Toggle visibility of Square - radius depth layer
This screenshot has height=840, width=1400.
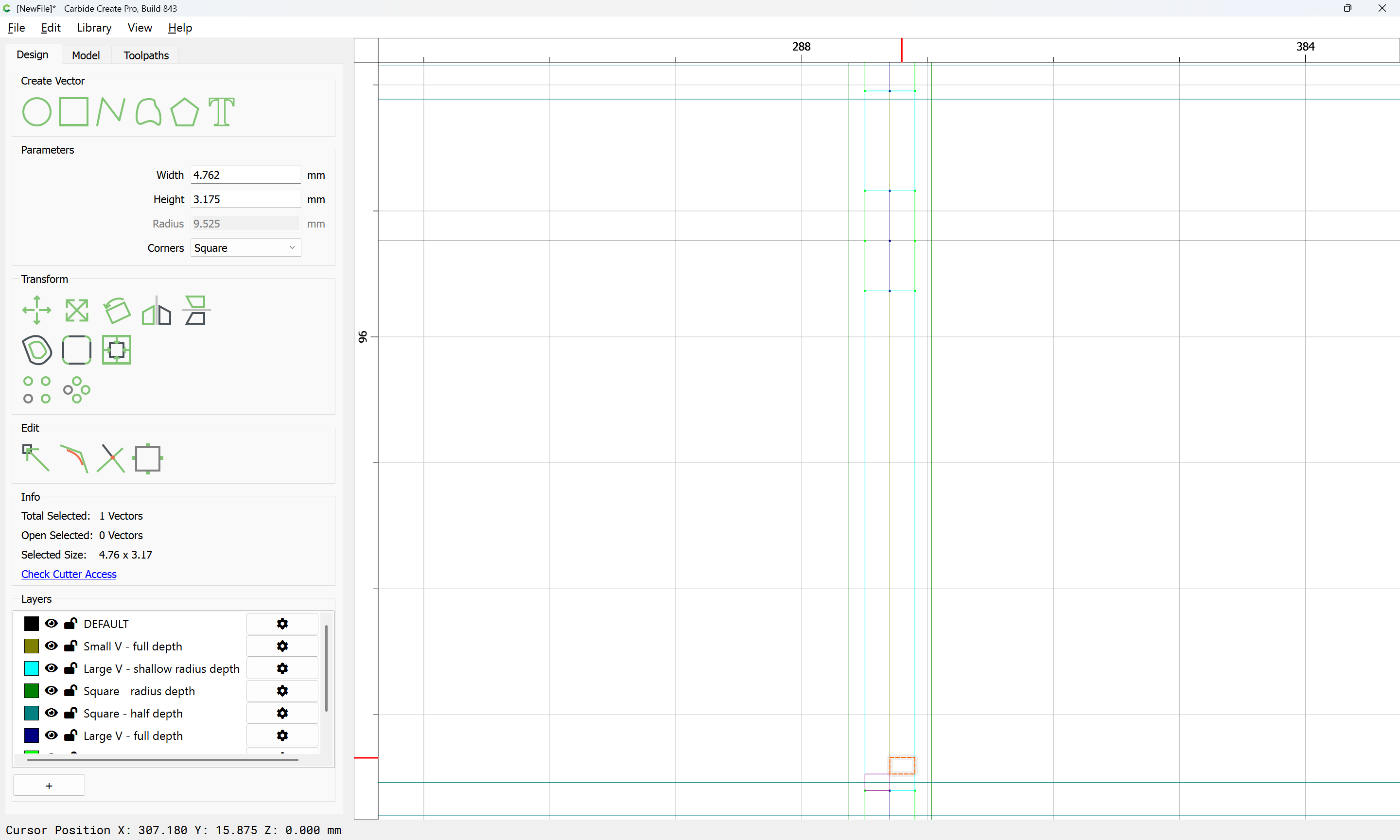coord(51,691)
